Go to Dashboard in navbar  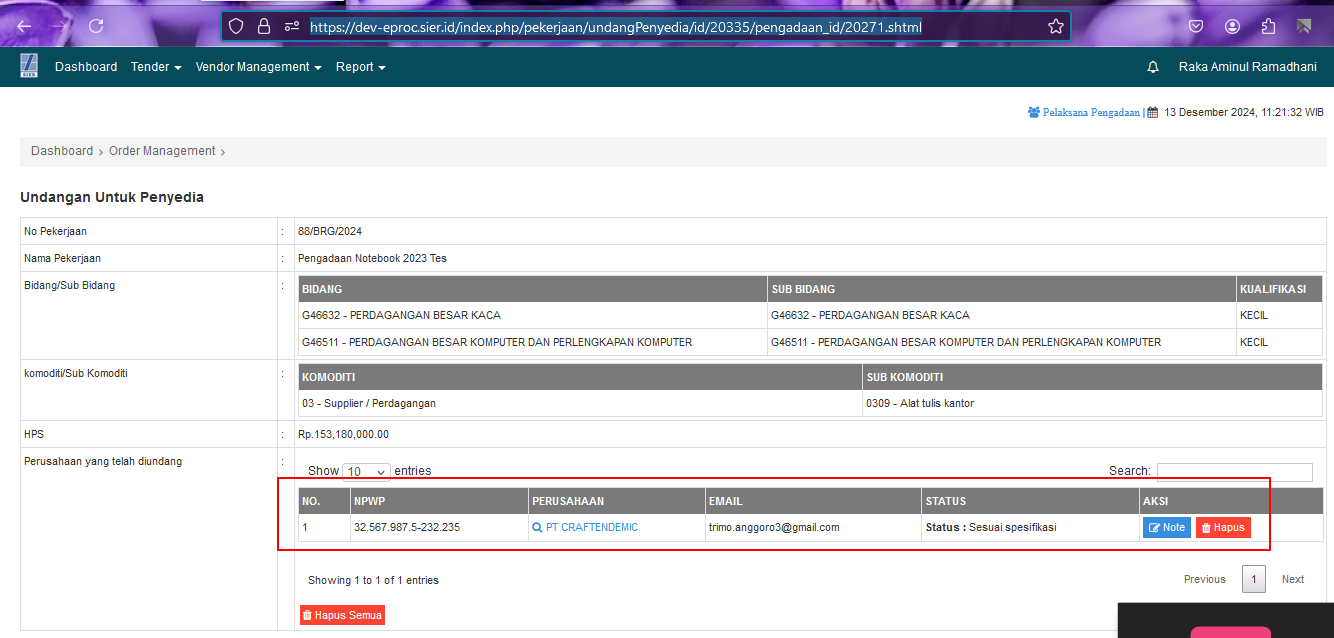pyautogui.click(x=86, y=67)
